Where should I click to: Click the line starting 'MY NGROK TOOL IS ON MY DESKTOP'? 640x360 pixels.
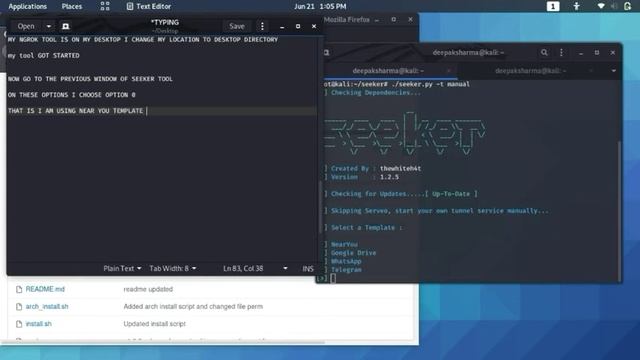pyautogui.click(x=142, y=40)
